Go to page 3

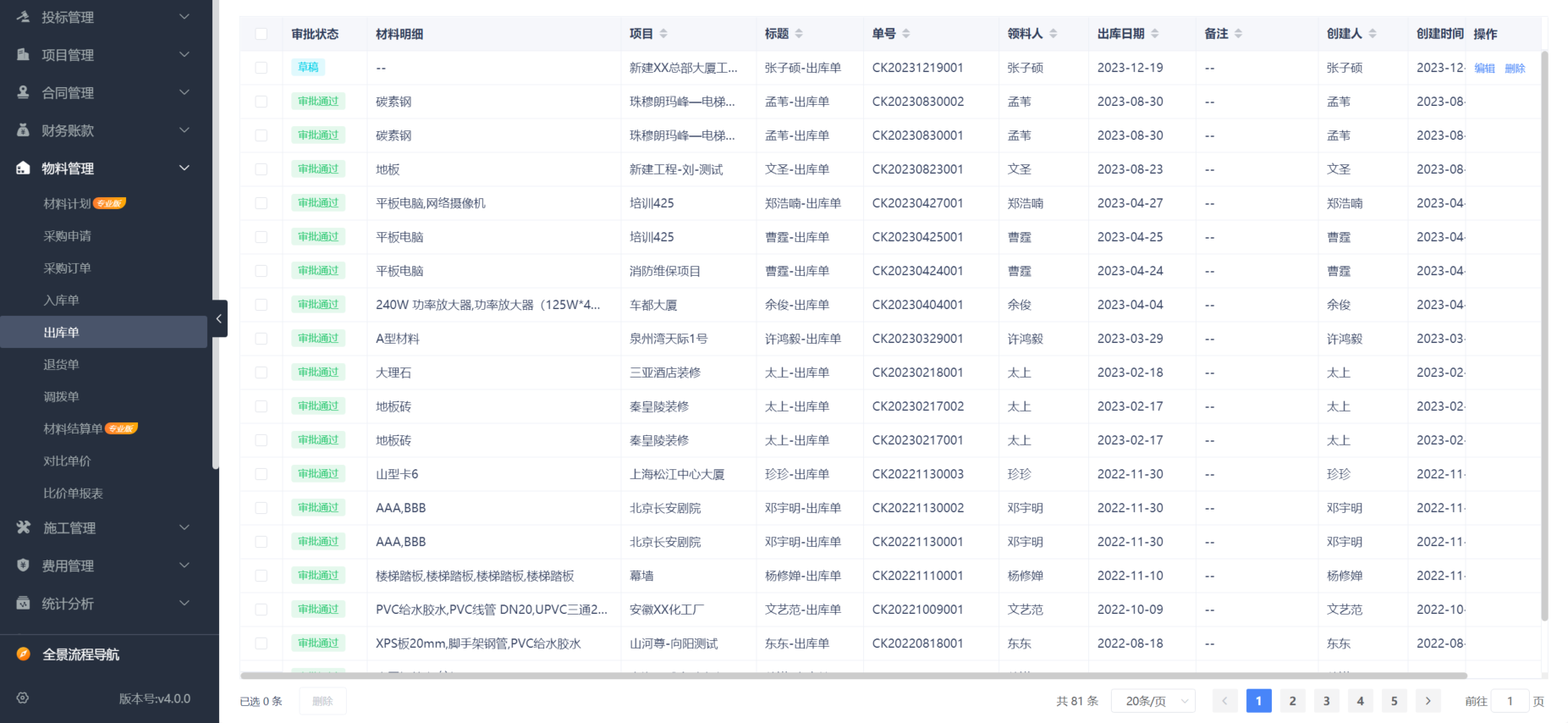pos(1327,701)
